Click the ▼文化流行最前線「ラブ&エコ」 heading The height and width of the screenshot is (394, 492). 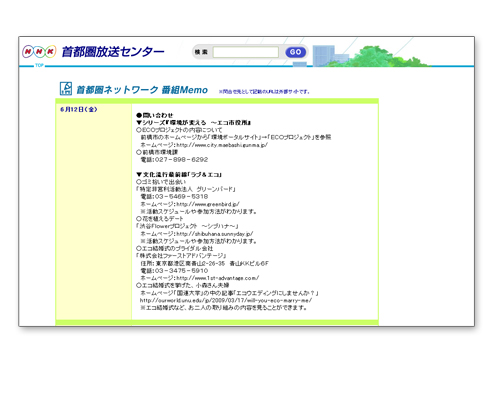(x=179, y=174)
